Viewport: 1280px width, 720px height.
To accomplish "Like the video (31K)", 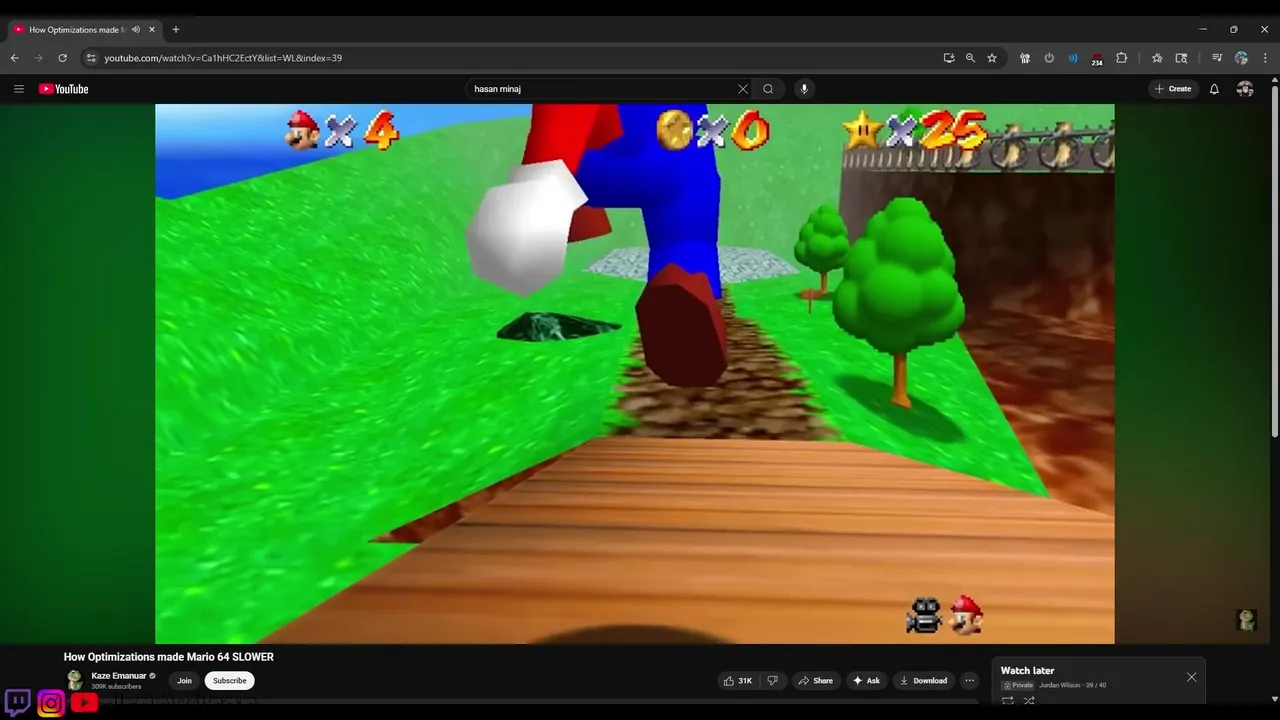I will [738, 681].
